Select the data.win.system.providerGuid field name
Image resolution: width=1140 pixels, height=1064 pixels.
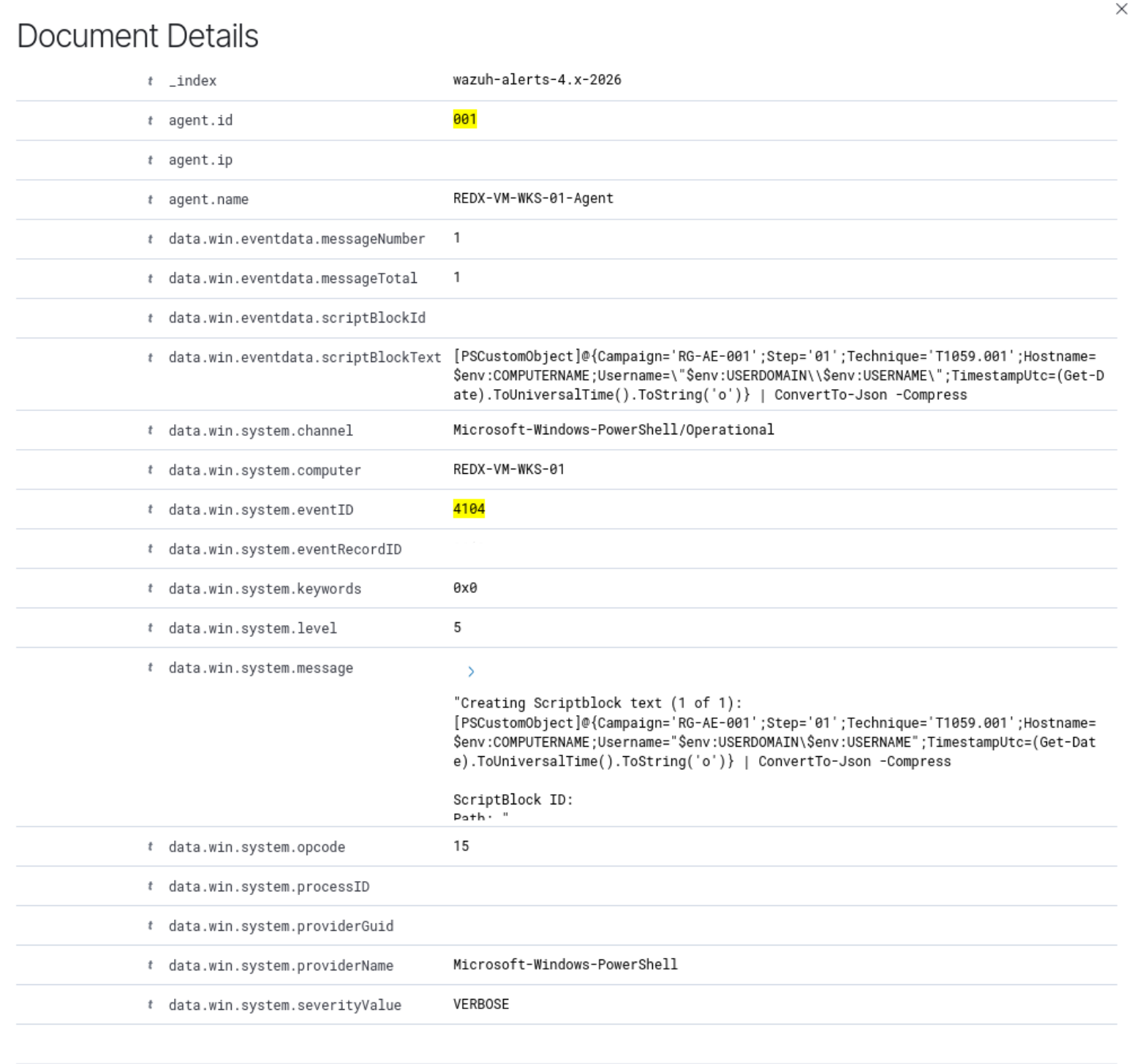[281, 926]
